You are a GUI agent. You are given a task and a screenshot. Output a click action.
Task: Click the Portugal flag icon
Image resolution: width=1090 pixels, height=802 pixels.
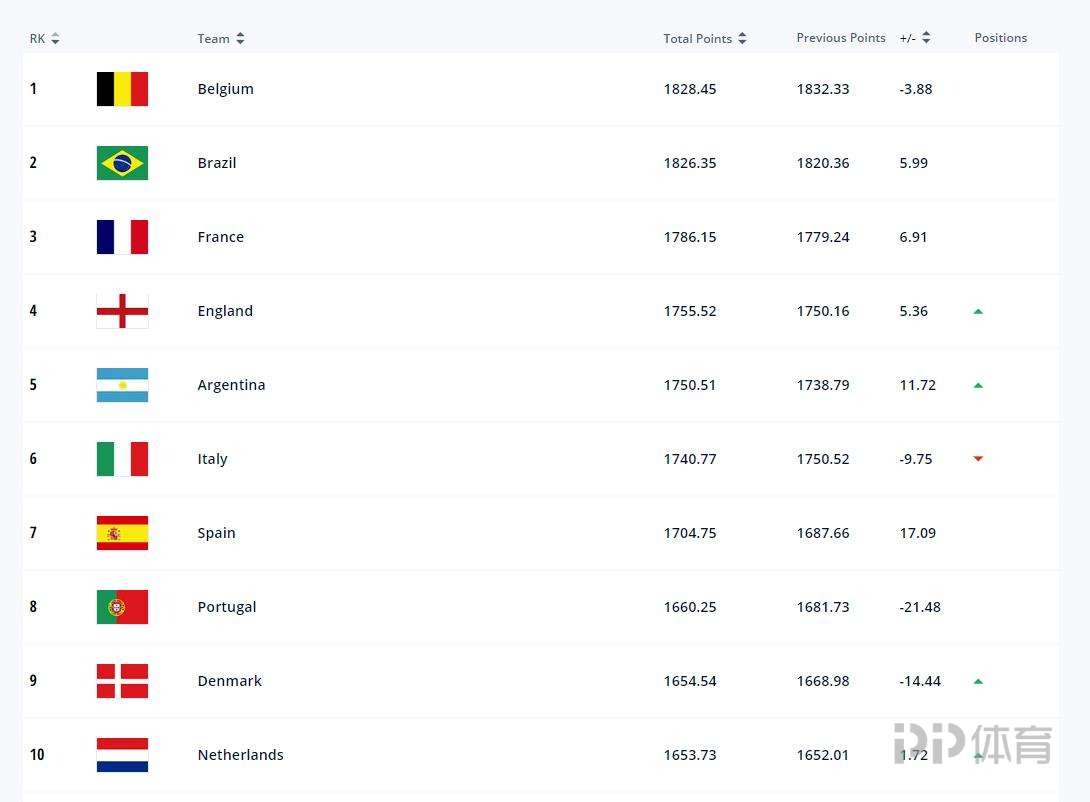point(122,607)
